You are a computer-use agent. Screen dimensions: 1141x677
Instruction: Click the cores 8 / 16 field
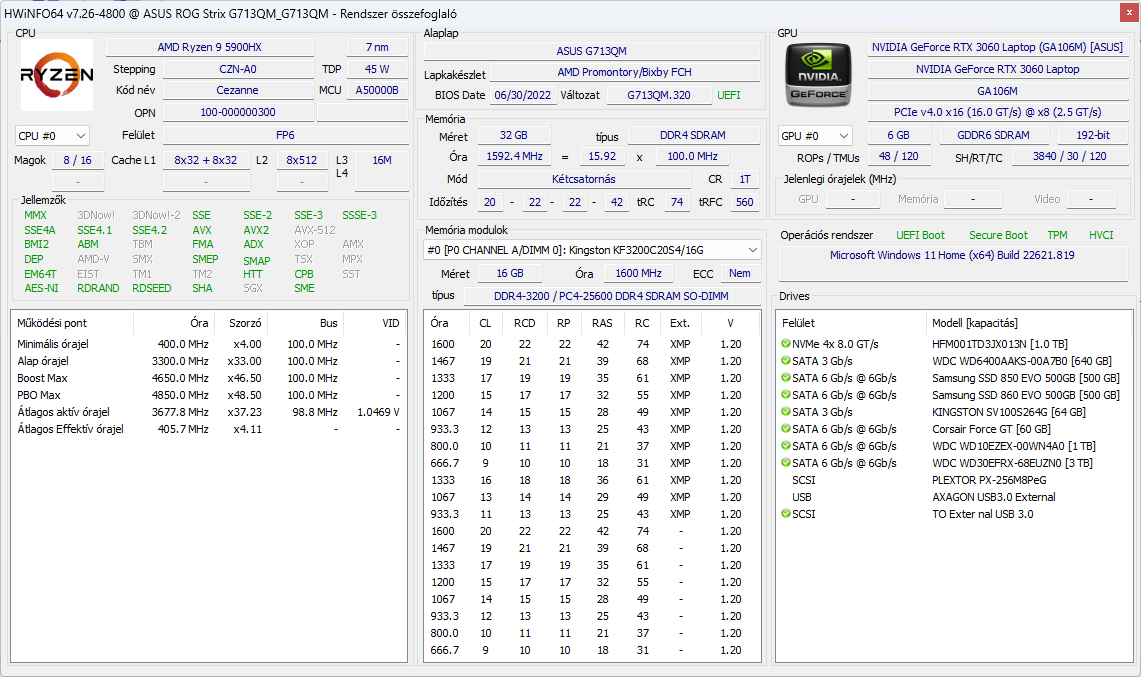point(77,160)
